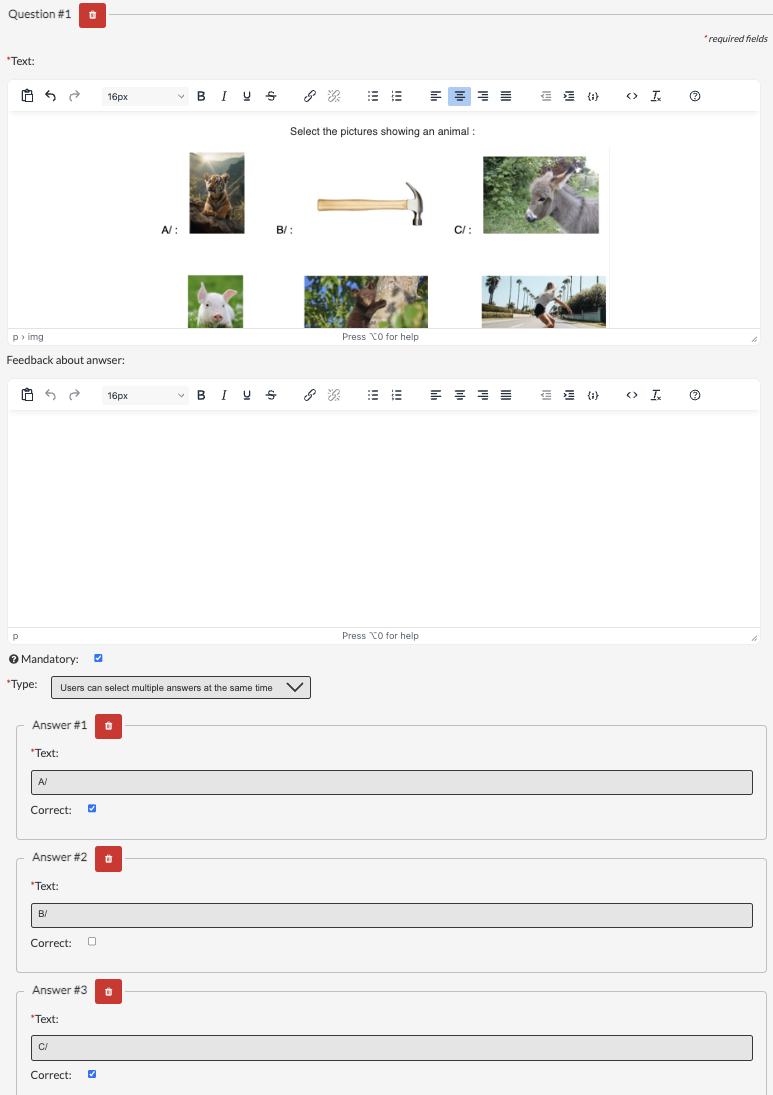Click inside the empty Feedback editor body
The width and height of the screenshot is (773, 1095).
(384, 519)
